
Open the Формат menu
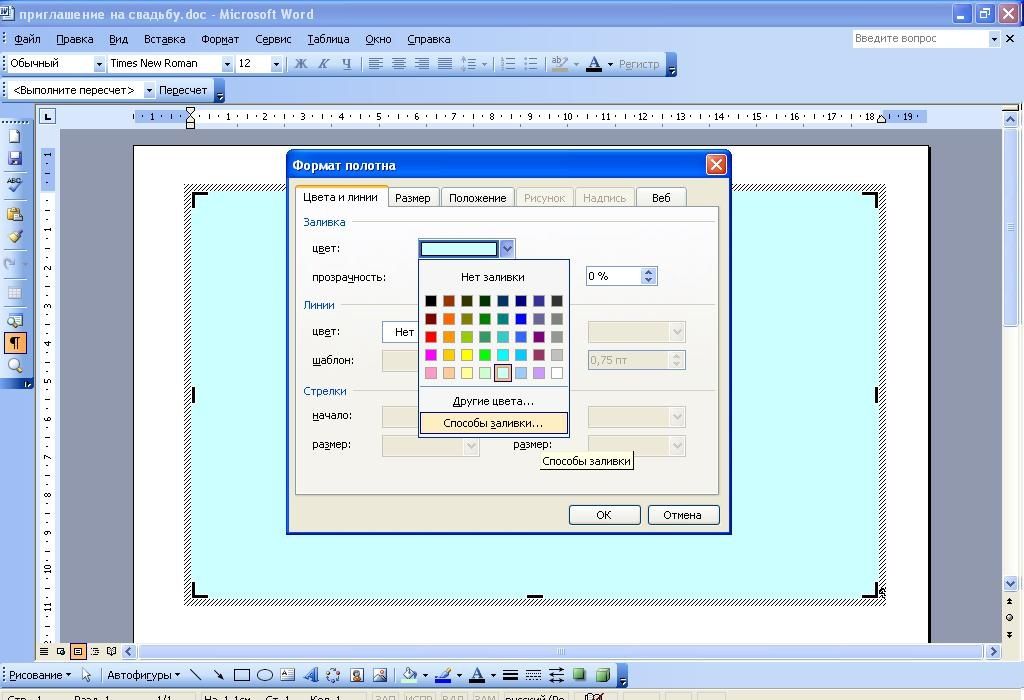[x=220, y=39]
